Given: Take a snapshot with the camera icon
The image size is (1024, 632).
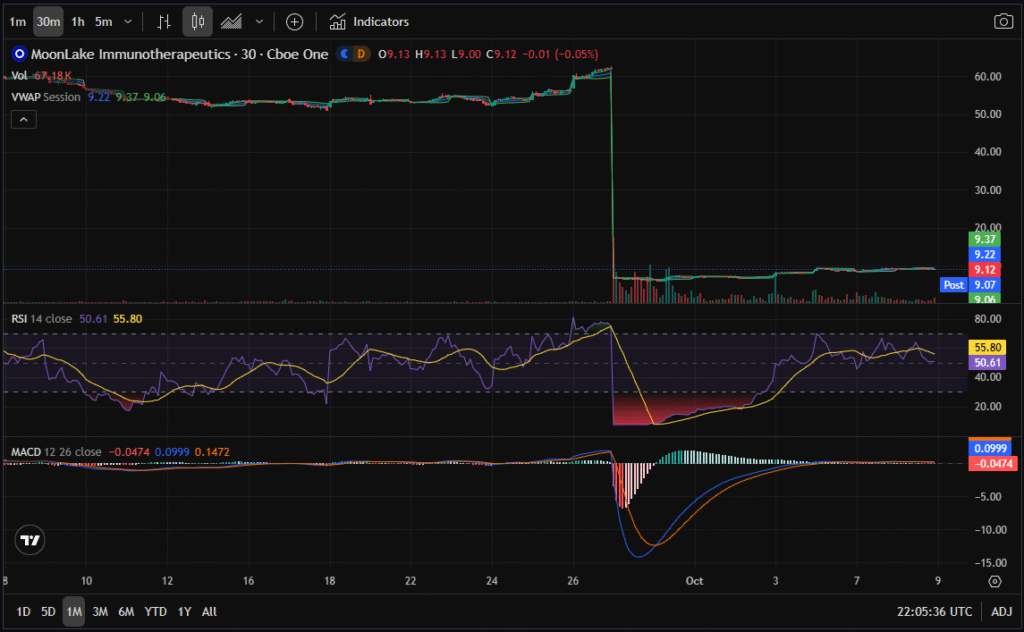Looking at the screenshot, I should coord(1002,21).
